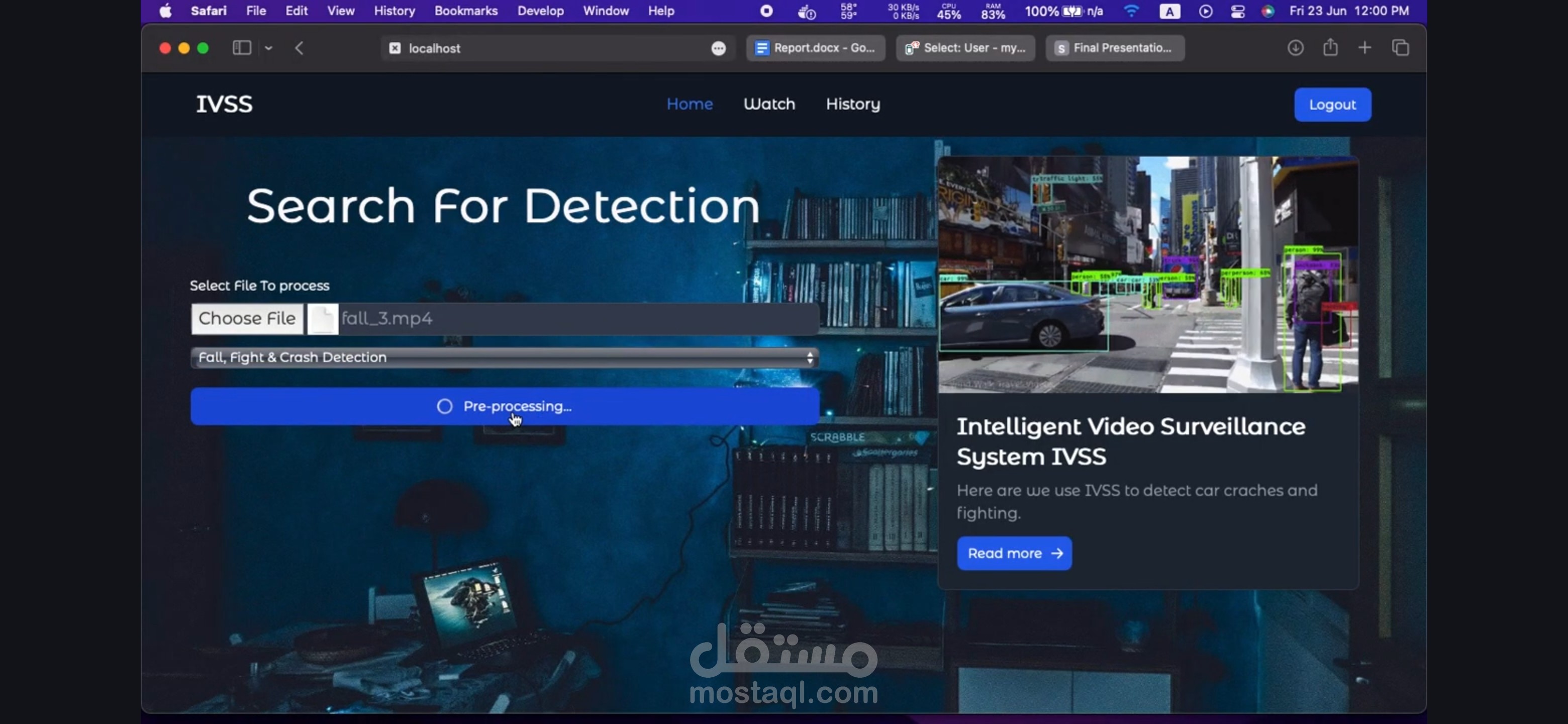Click the Siri icon
This screenshot has height=724, width=1568.
[1268, 11]
